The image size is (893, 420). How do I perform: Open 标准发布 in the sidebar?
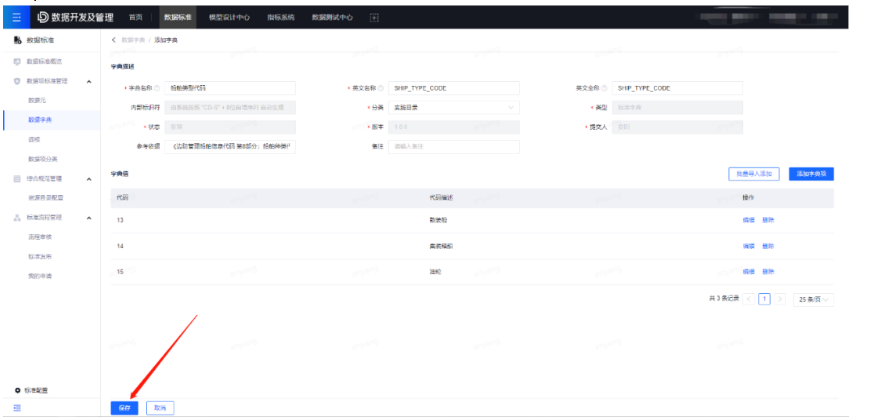point(40,256)
